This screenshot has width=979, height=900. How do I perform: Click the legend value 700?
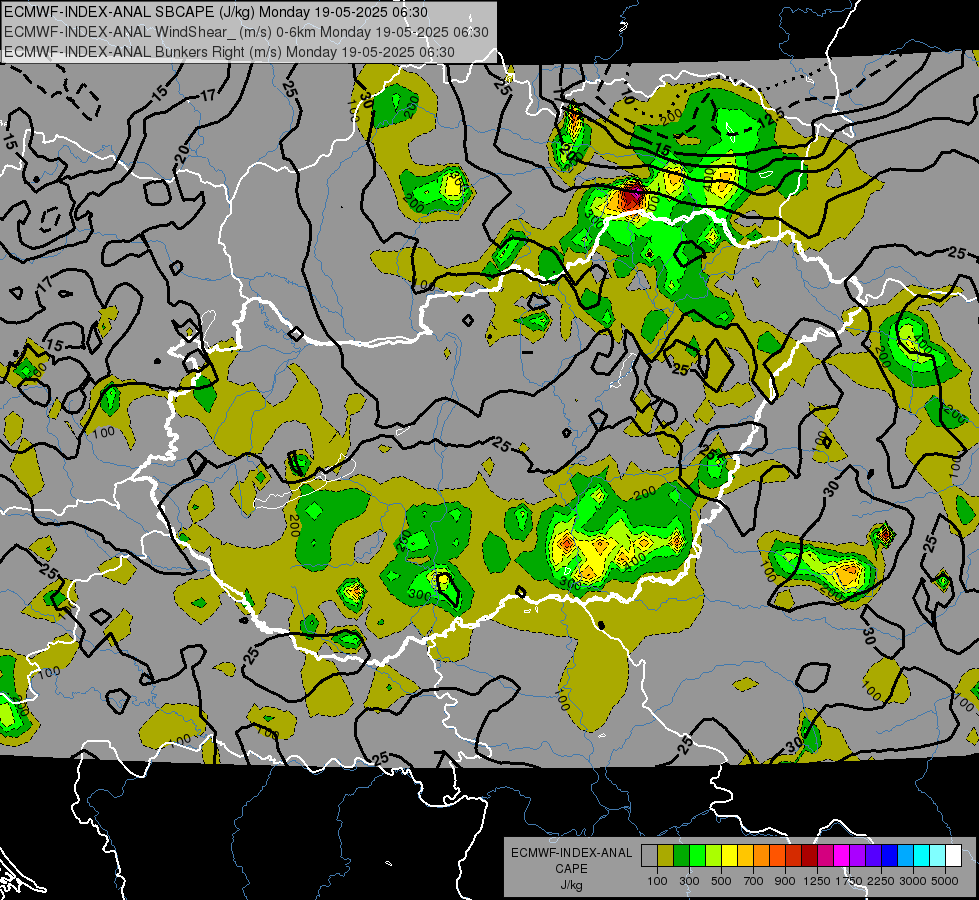tap(754, 881)
